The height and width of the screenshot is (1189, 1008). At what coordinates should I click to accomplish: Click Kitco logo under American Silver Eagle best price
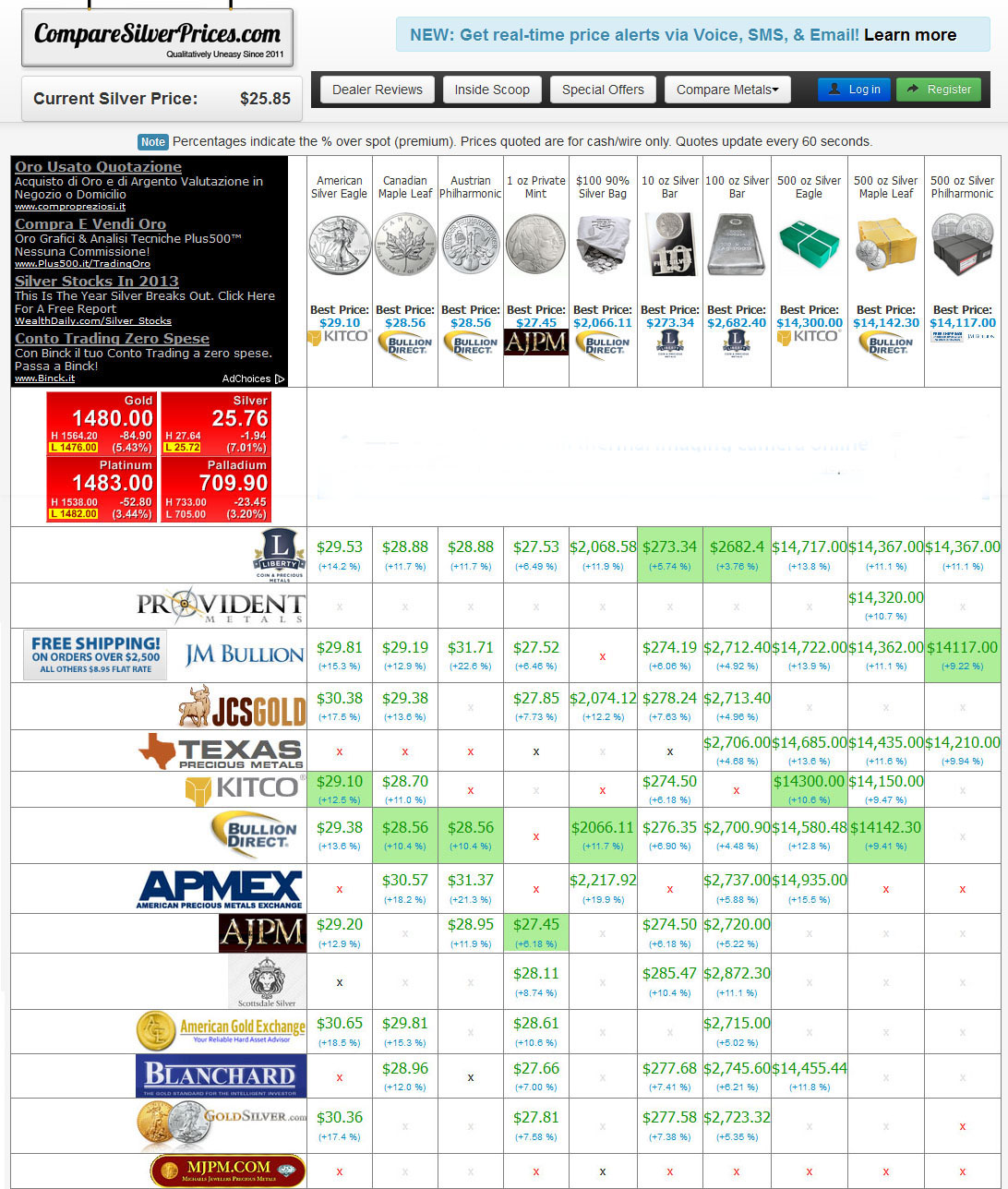click(339, 337)
